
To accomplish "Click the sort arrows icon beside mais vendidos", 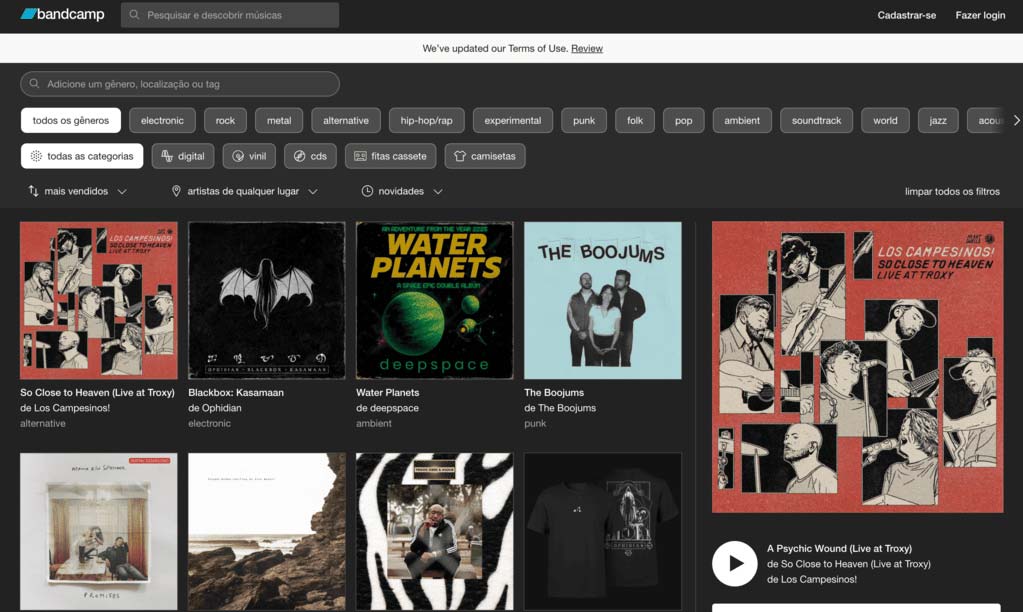I will click(x=33, y=191).
